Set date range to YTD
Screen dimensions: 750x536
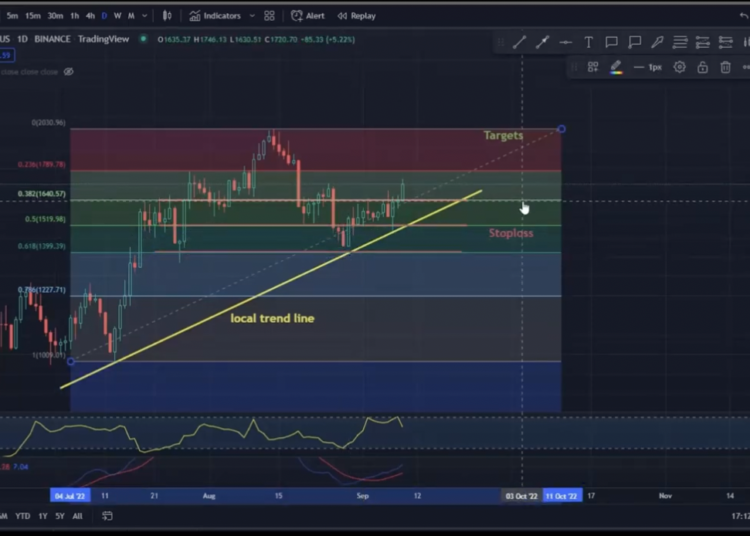click(x=22, y=516)
